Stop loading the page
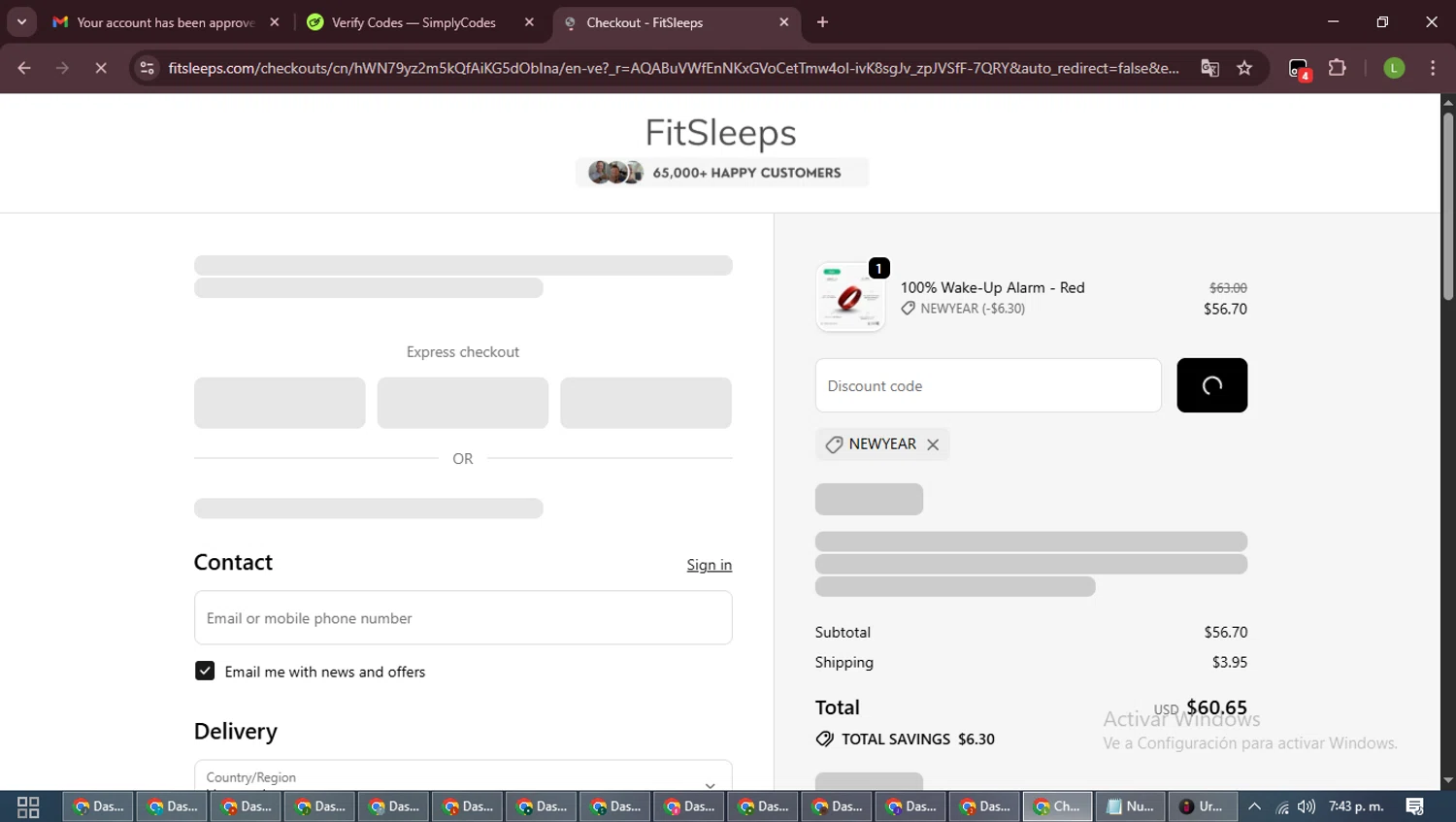This screenshot has width=1456, height=822. [x=101, y=68]
